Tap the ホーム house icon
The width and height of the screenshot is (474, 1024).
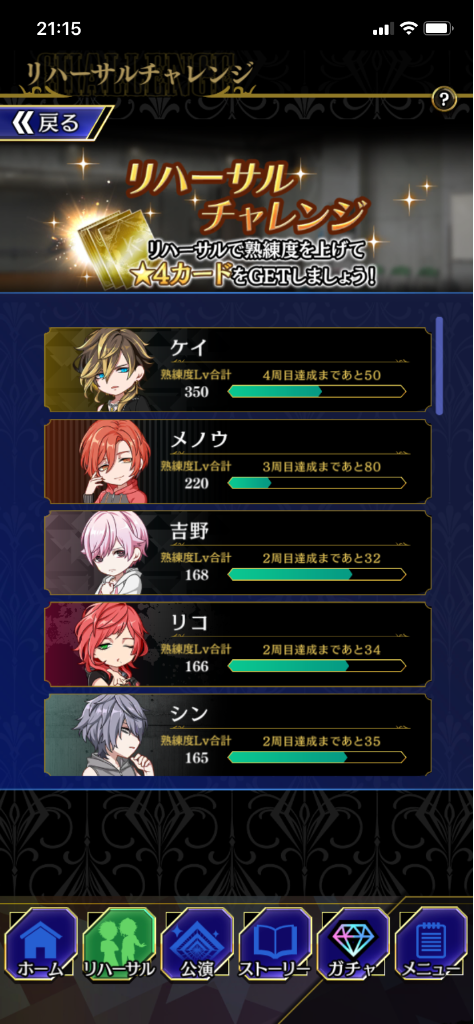(x=41, y=944)
